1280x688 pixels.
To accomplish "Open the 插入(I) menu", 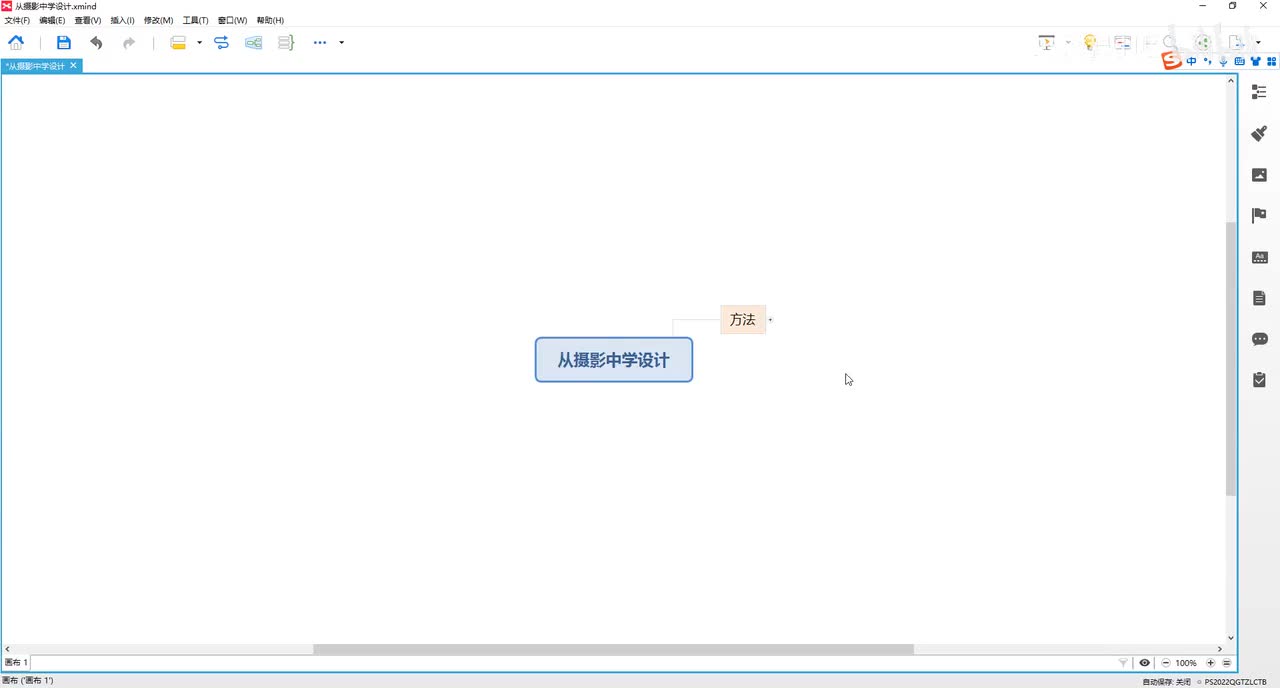I will pos(122,20).
